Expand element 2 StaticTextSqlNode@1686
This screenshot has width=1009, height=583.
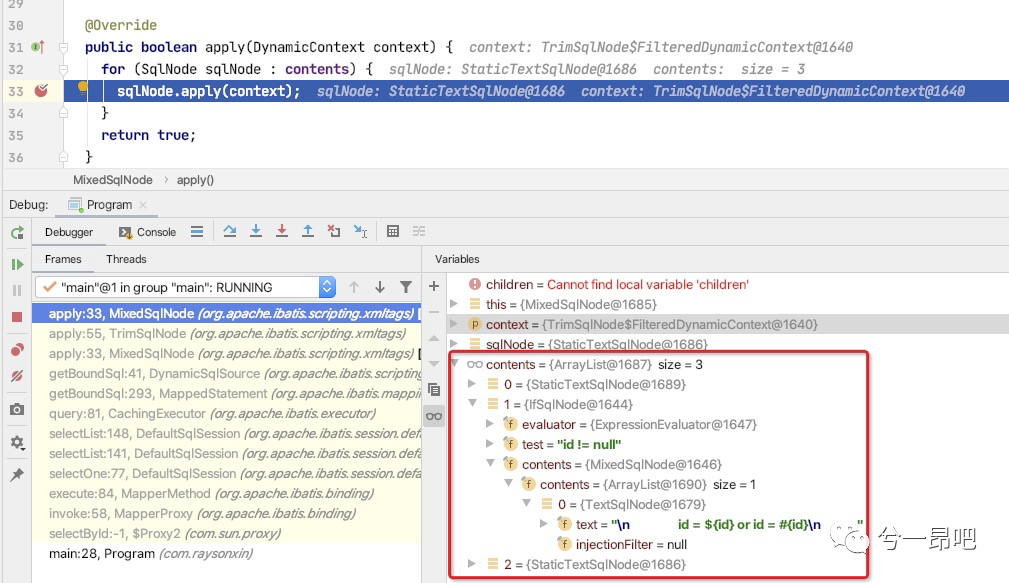(x=472, y=564)
